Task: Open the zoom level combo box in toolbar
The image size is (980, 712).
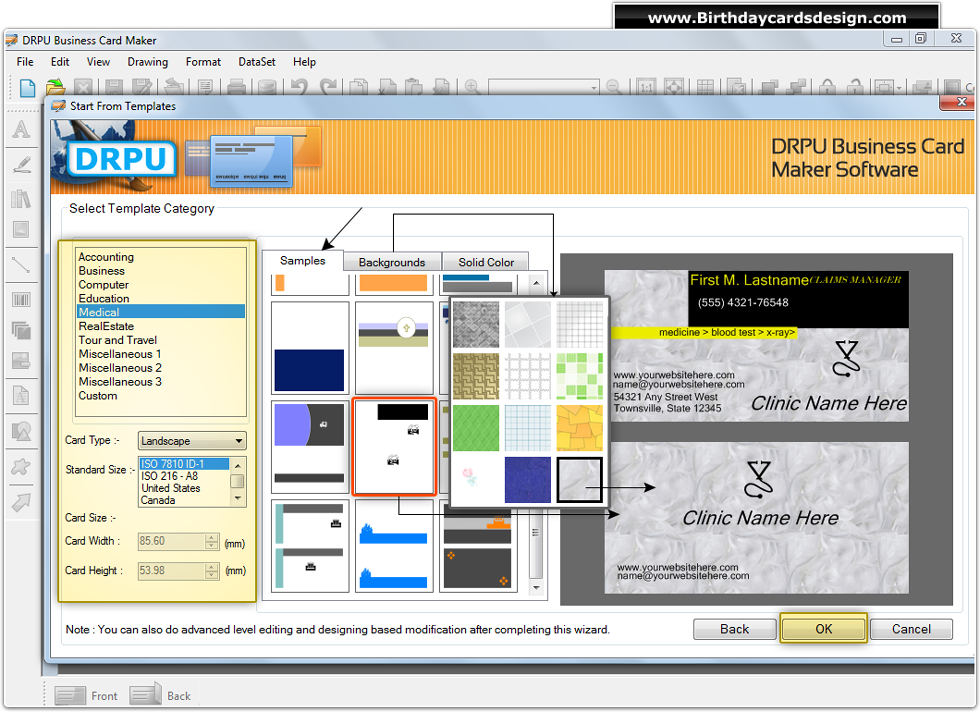Action: [x=543, y=88]
